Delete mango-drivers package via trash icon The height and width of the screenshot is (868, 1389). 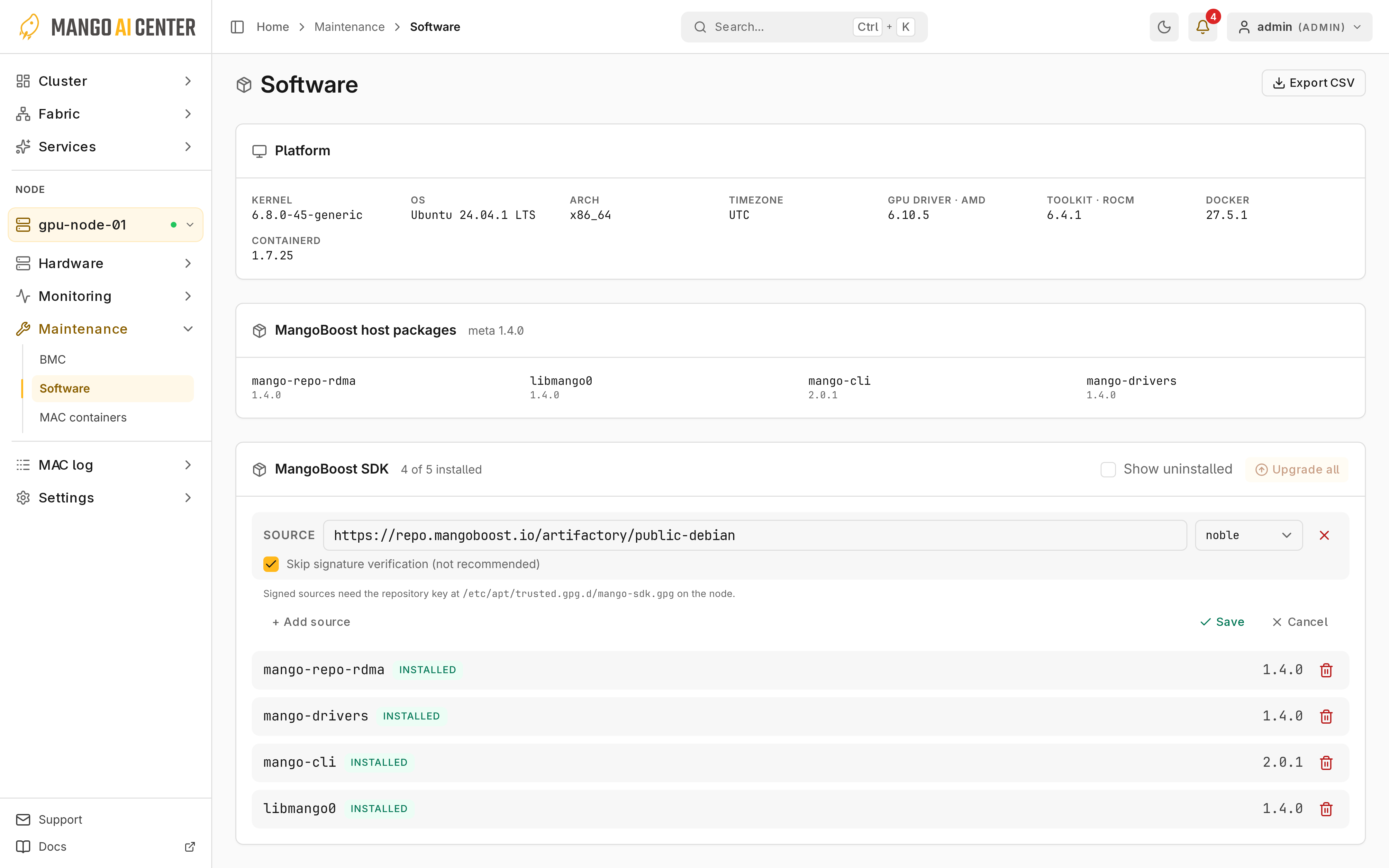(x=1326, y=716)
